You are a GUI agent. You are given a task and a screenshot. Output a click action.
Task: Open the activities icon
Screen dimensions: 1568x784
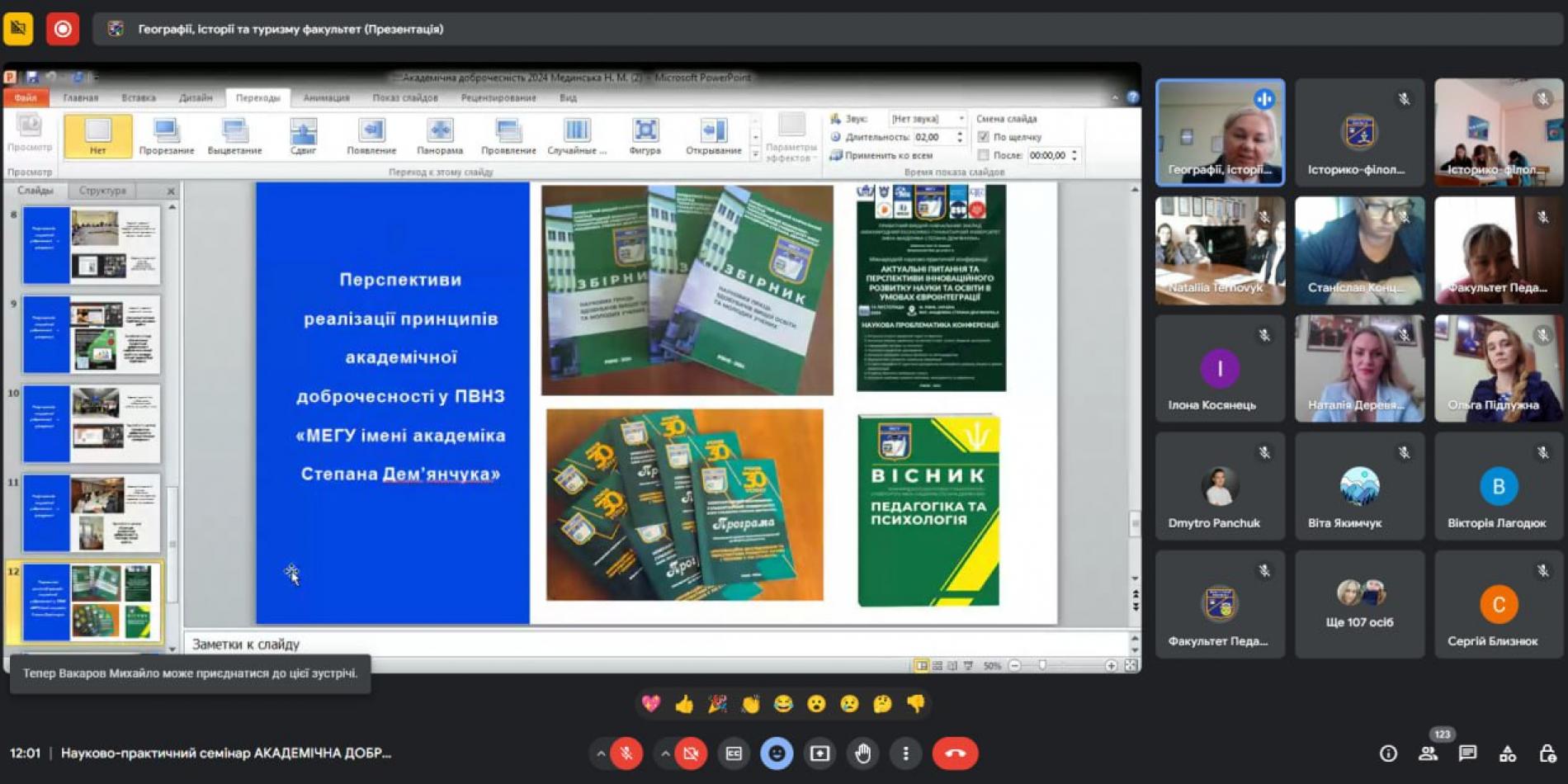coord(1507,753)
